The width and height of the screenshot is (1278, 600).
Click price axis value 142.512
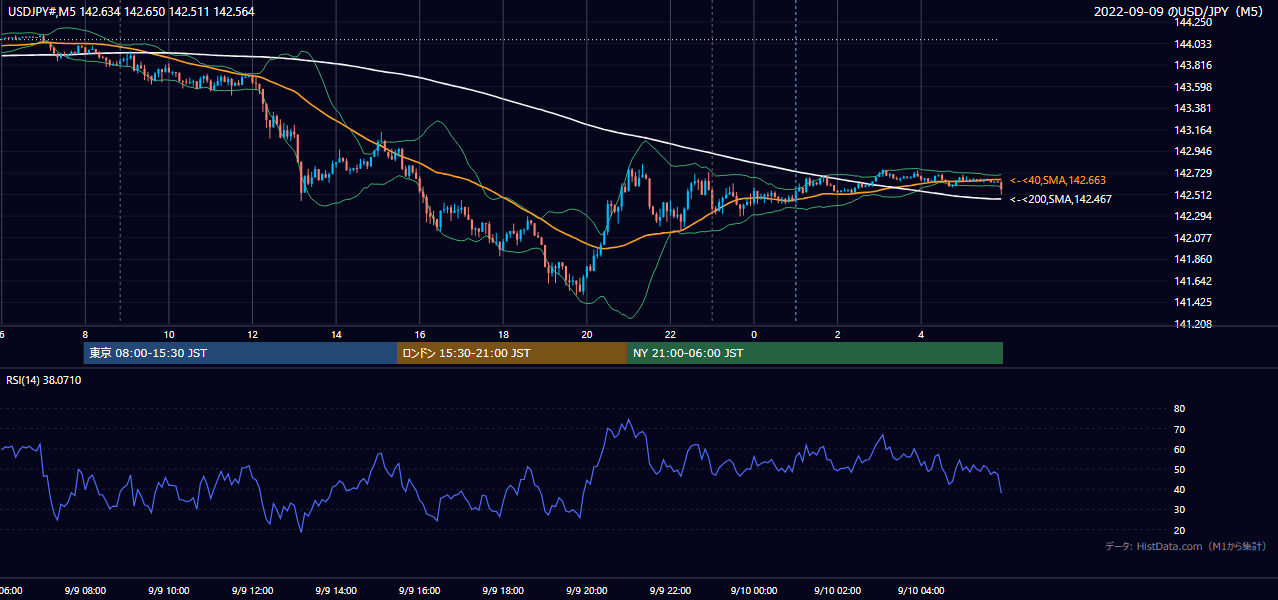1193,195
